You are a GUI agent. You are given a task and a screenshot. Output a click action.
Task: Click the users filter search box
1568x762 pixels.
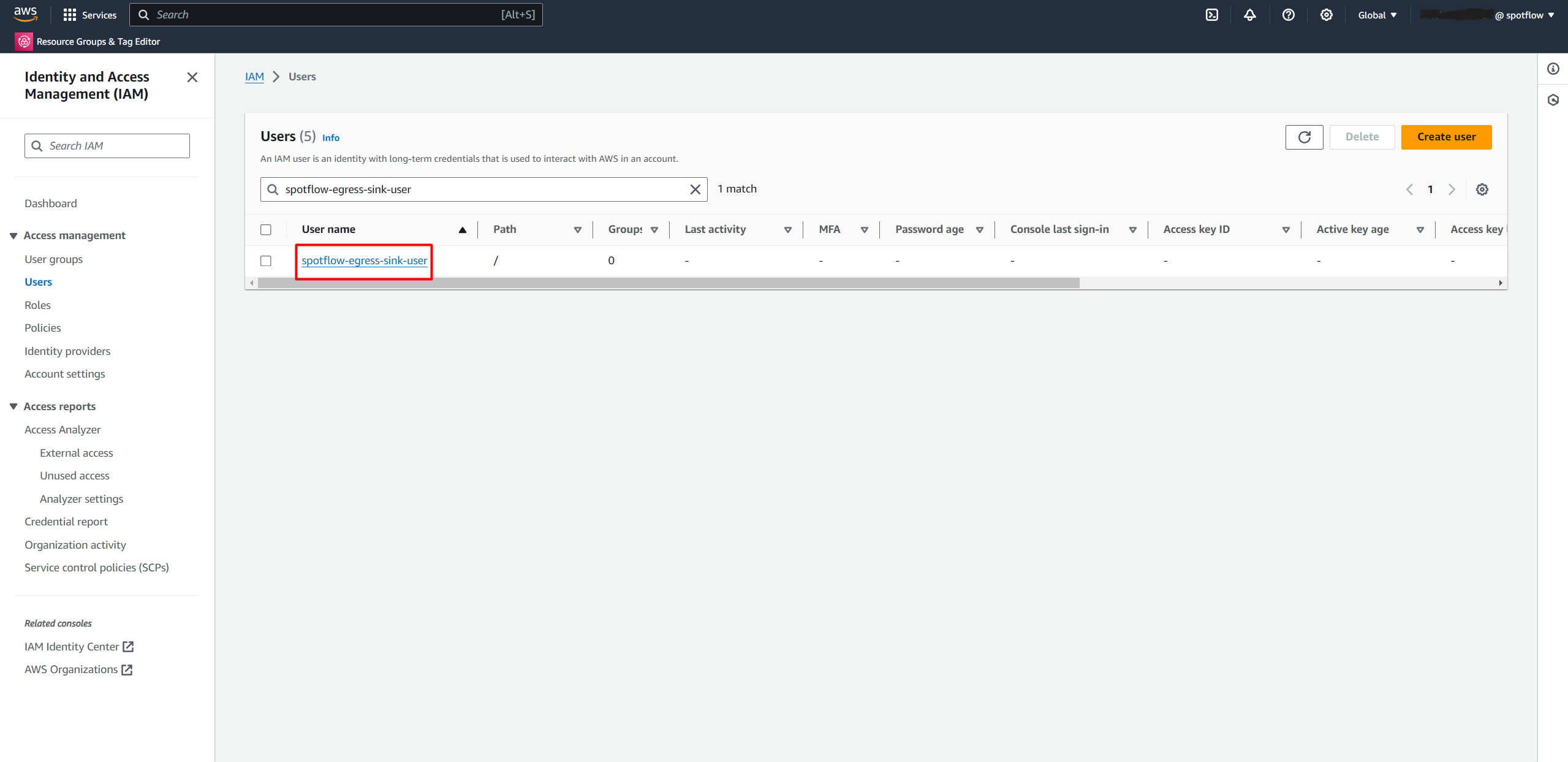point(483,189)
